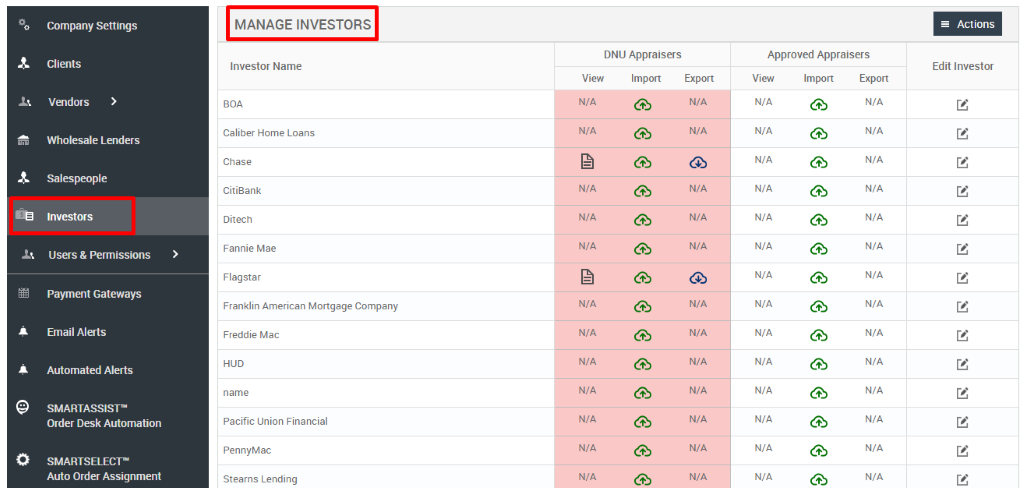The image size is (1024, 488).
Task: Import approved appraisers for Ditech
Action: point(818,220)
